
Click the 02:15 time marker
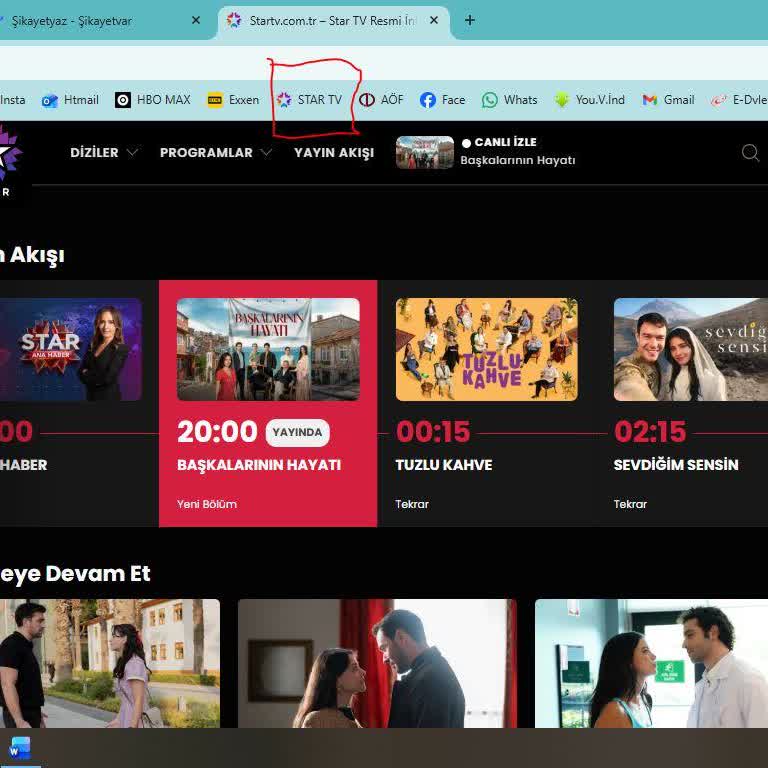[650, 432]
